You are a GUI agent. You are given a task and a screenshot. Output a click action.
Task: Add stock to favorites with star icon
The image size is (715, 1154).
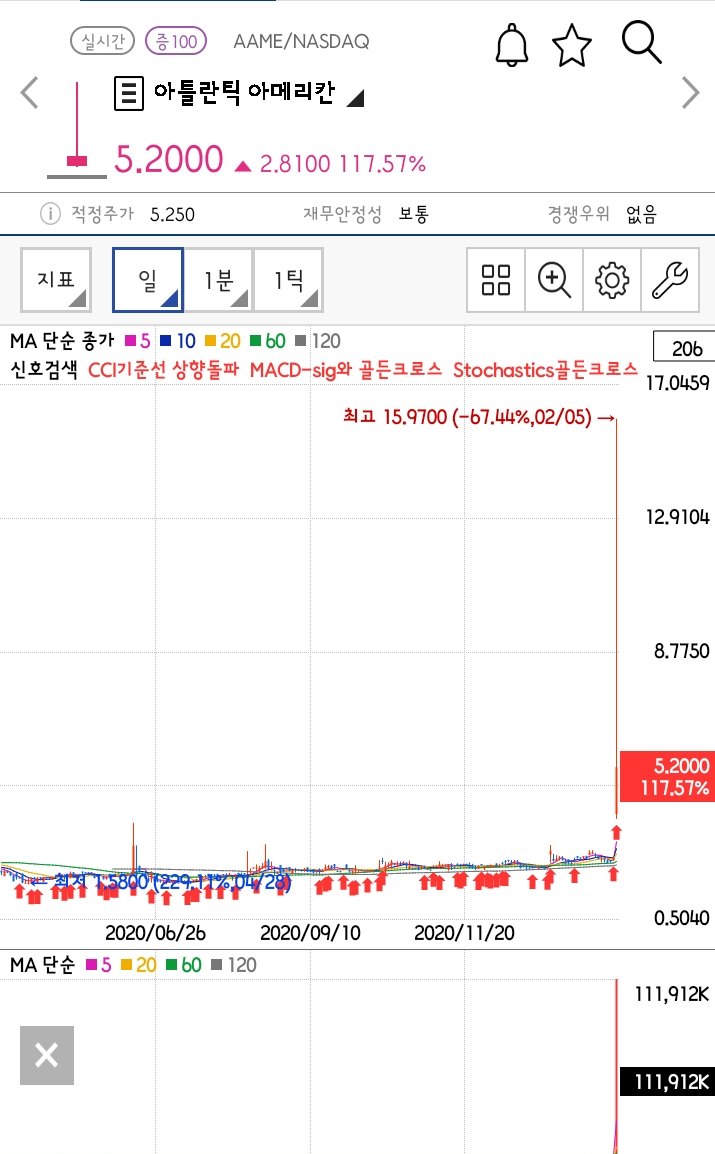(x=572, y=45)
